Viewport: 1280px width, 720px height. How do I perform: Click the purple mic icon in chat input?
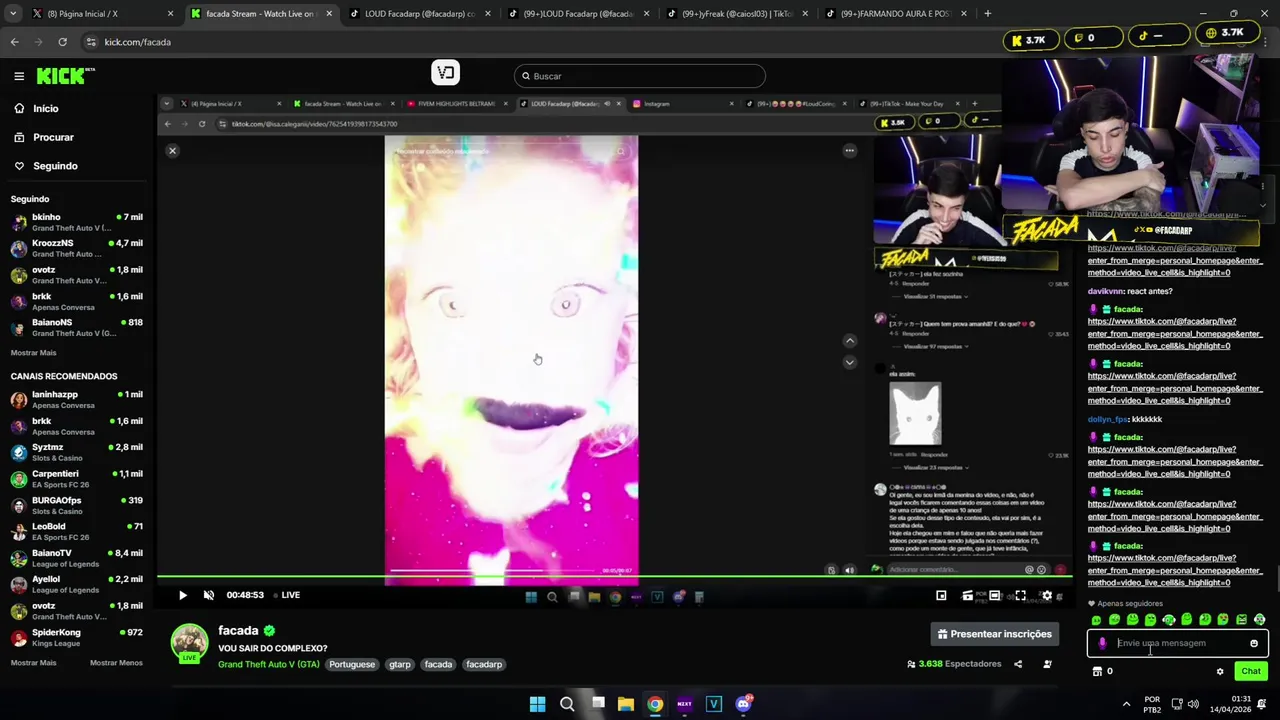(1102, 644)
